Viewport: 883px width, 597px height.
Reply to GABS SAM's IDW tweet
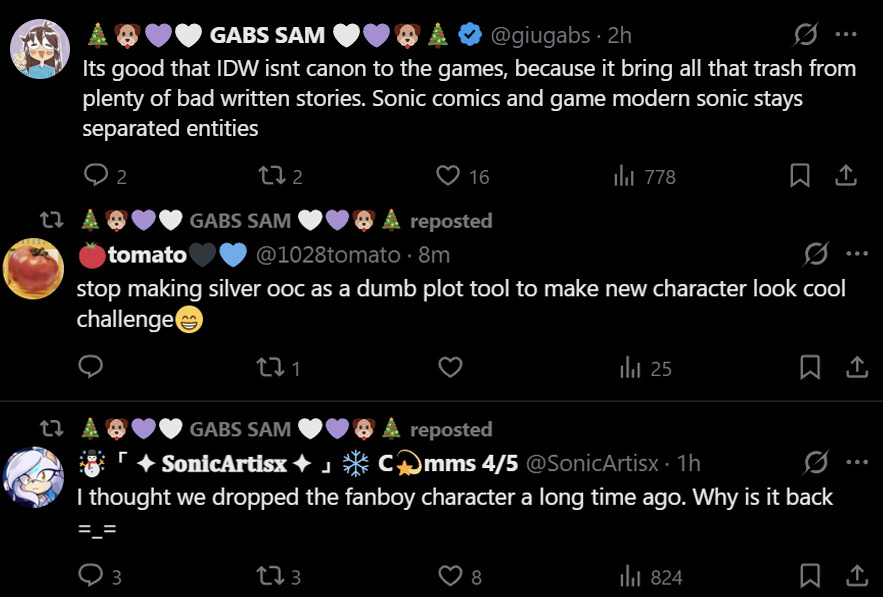(96, 176)
